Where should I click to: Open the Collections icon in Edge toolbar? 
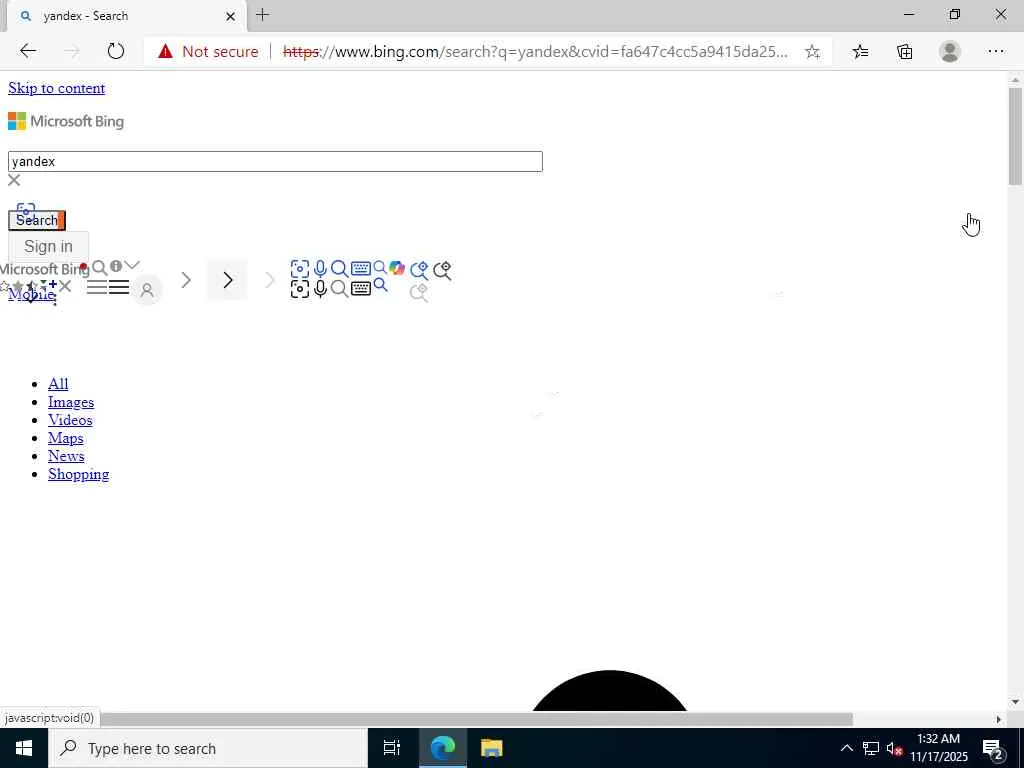pos(904,52)
